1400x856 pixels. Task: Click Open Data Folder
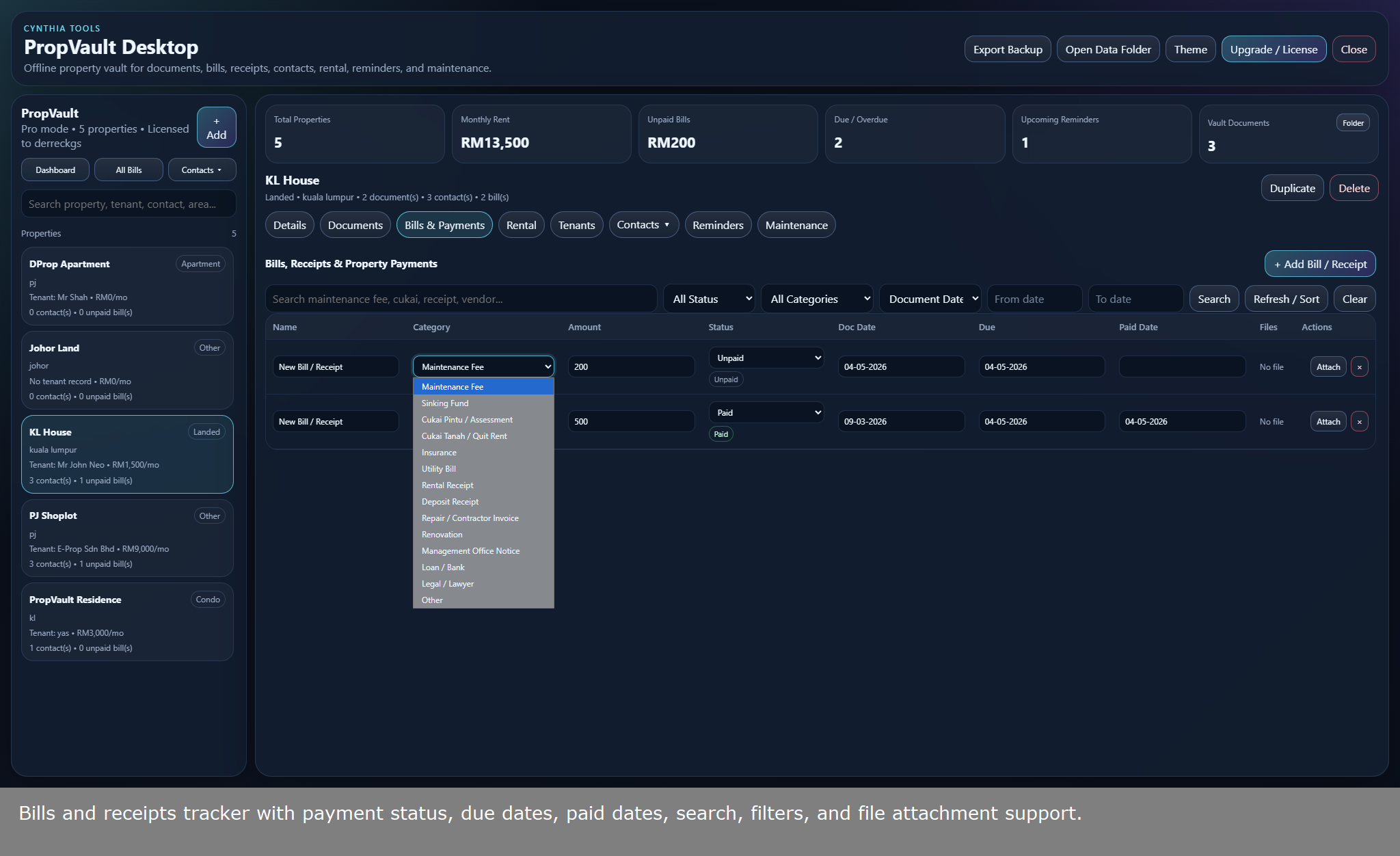pos(1108,49)
